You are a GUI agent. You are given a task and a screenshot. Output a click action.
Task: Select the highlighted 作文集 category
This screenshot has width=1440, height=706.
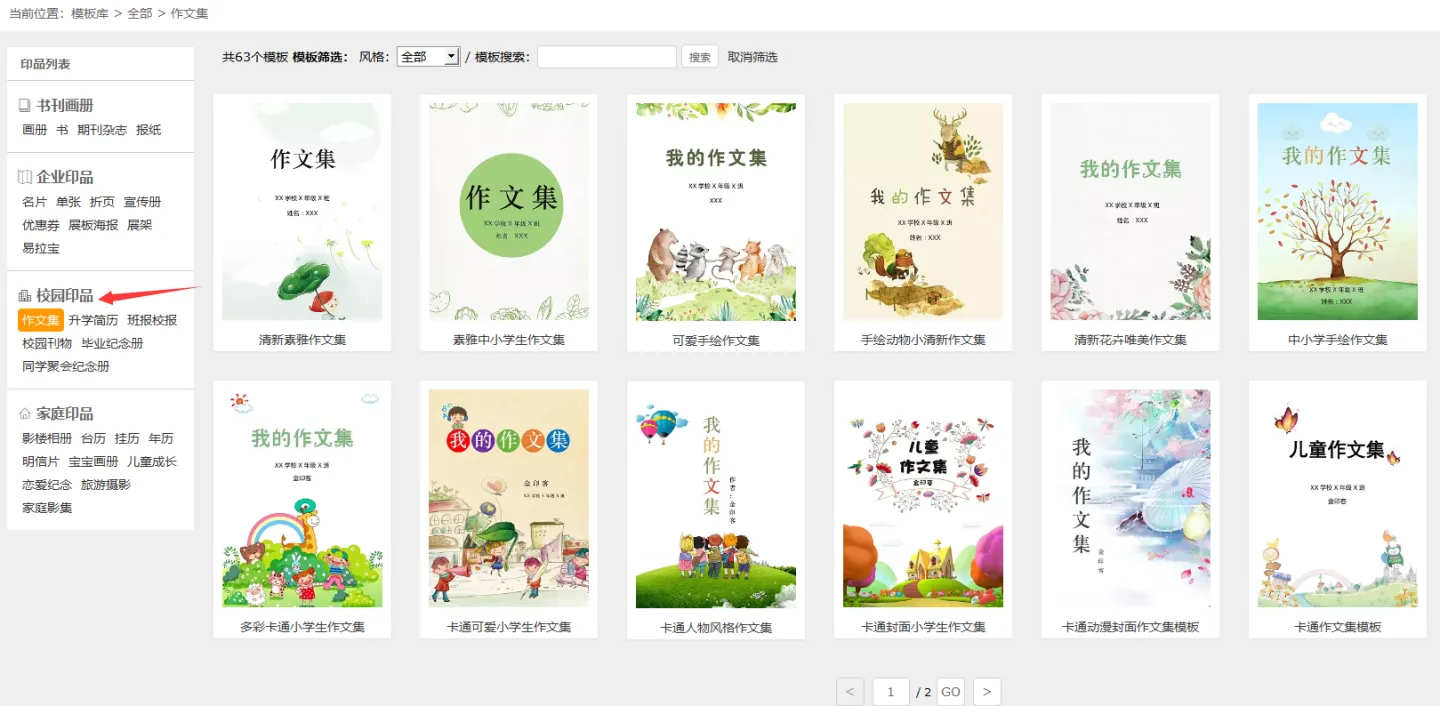click(41, 320)
